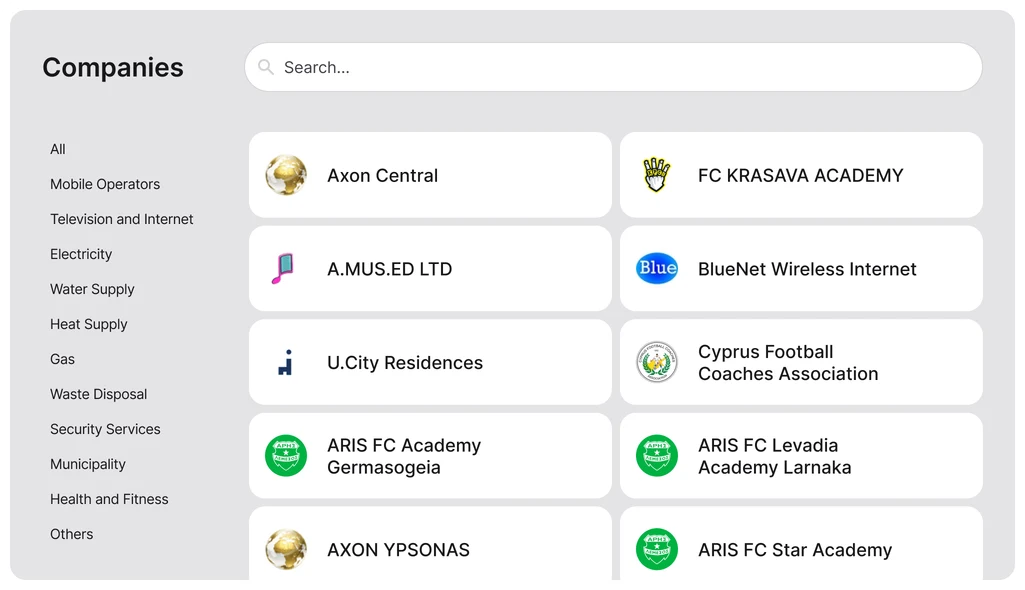The height and width of the screenshot is (590, 1025).
Task: Click the ARIS FC Levadia Academy green badge
Action: point(657,456)
